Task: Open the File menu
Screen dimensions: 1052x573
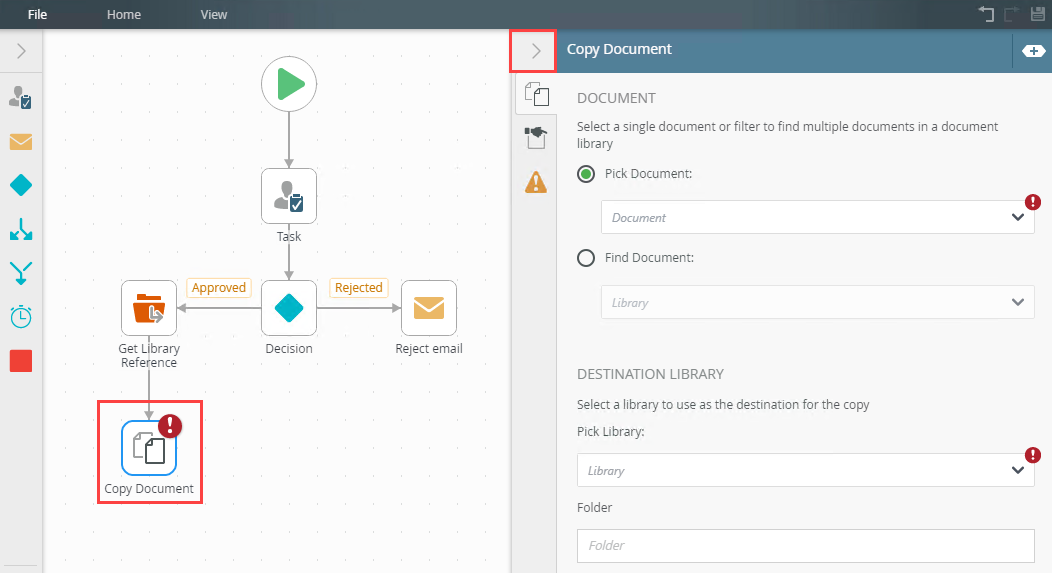Action: click(x=37, y=15)
